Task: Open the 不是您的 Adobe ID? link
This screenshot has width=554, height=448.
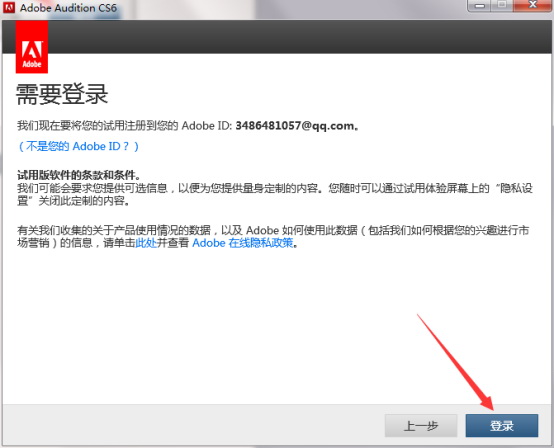Action: (x=78, y=146)
